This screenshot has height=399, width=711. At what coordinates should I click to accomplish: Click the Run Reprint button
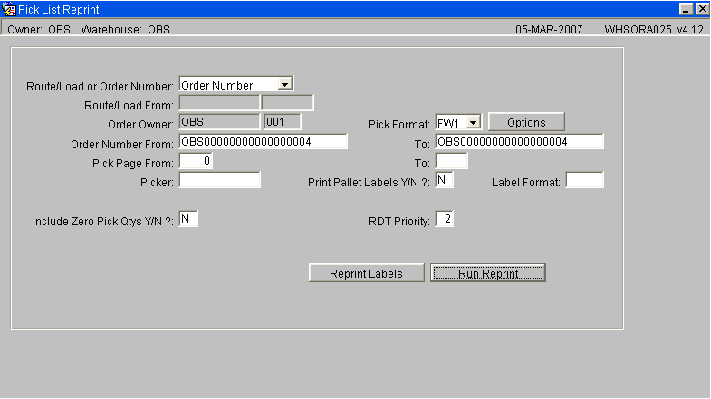pos(488,273)
